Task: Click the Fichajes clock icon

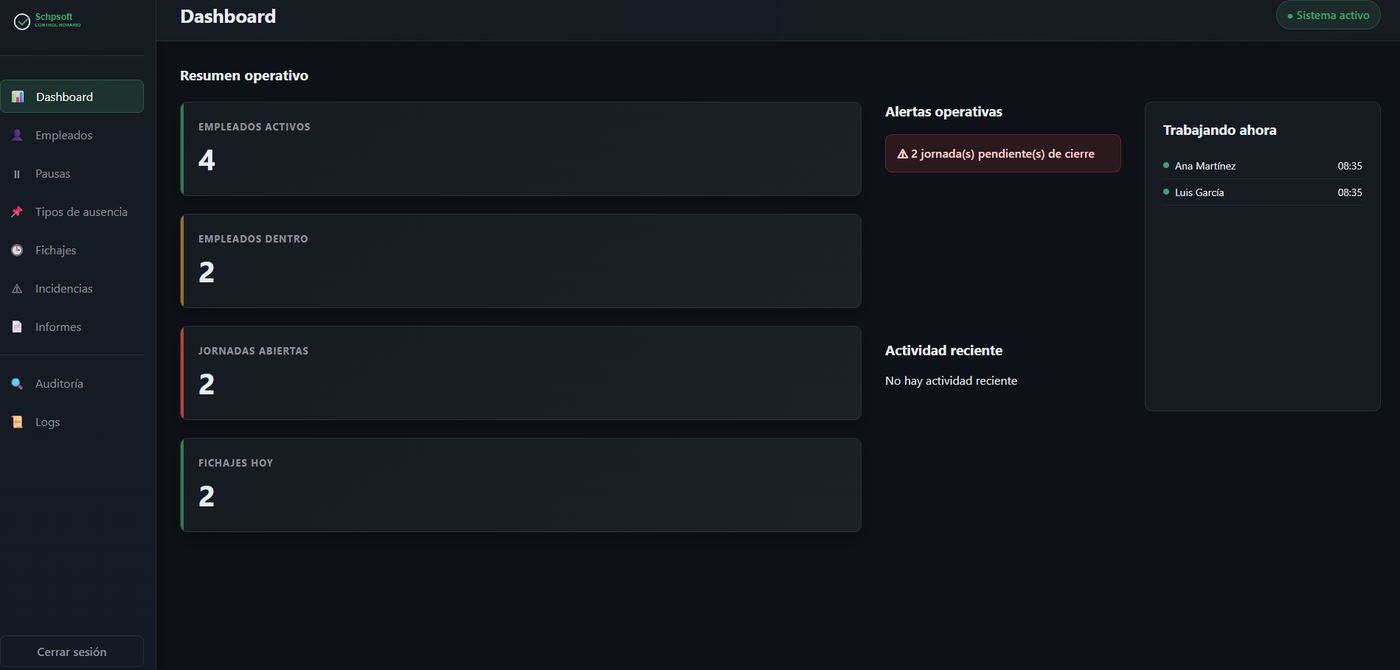Action: click(x=17, y=250)
